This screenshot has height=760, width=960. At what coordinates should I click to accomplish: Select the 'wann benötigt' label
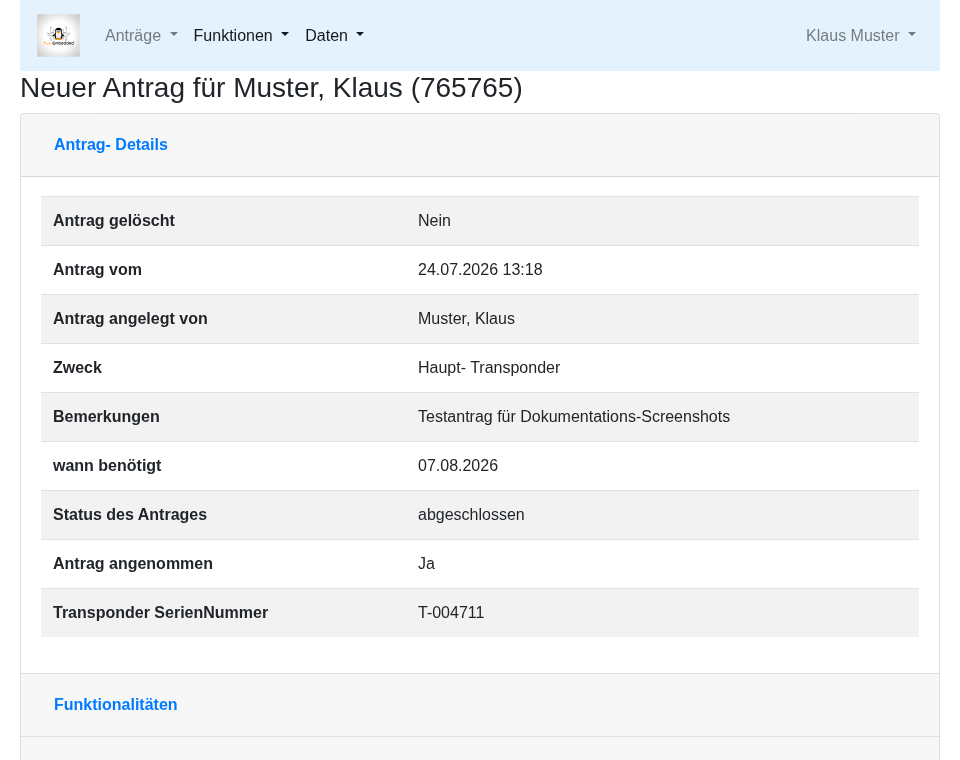point(107,465)
